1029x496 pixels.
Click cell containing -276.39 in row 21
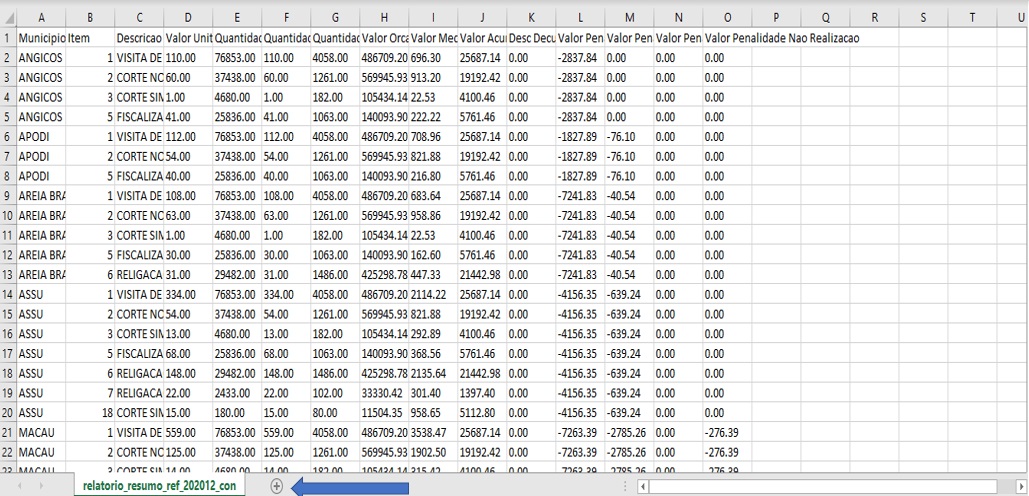click(x=722, y=432)
